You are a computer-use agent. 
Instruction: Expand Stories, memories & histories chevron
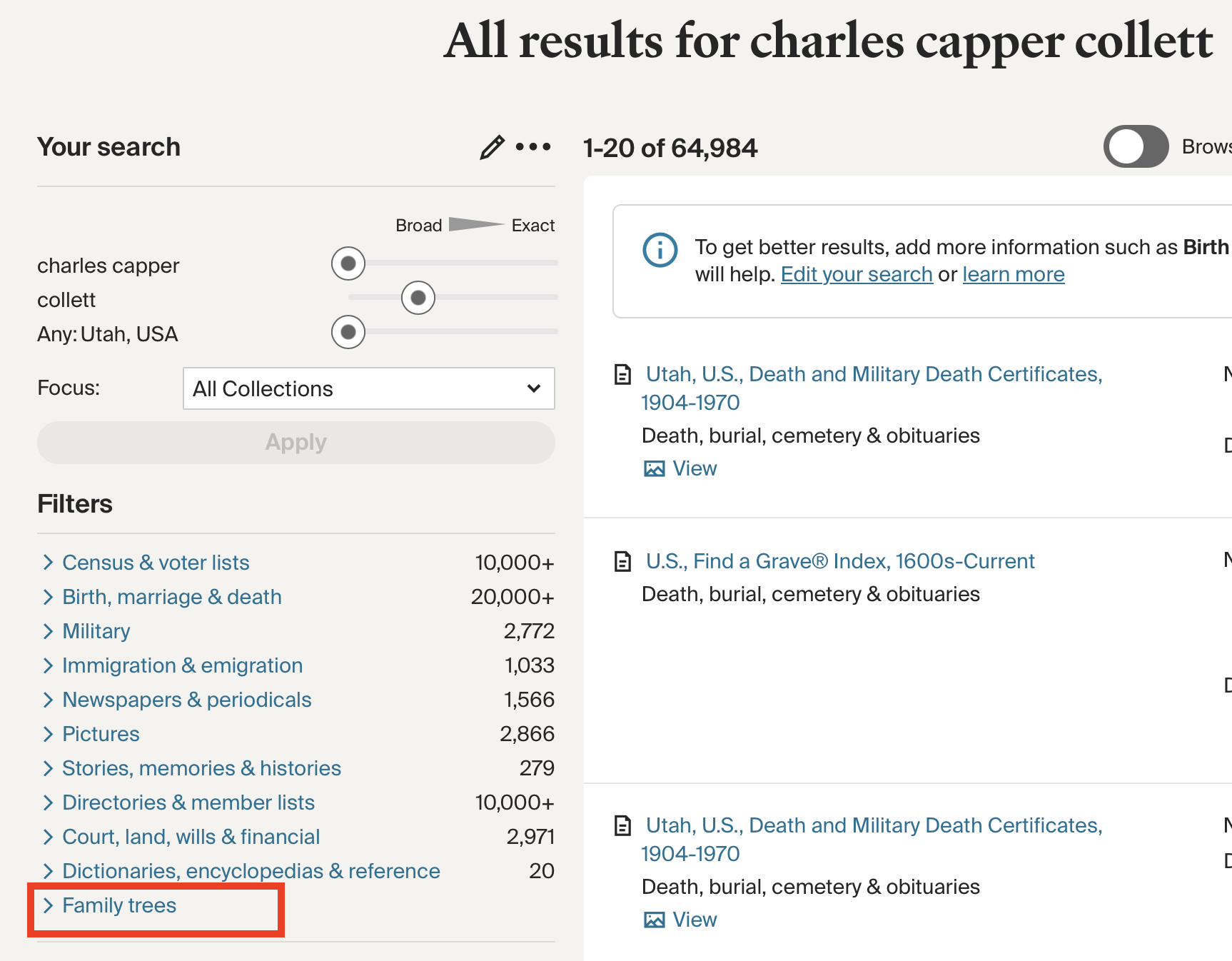pos(48,768)
